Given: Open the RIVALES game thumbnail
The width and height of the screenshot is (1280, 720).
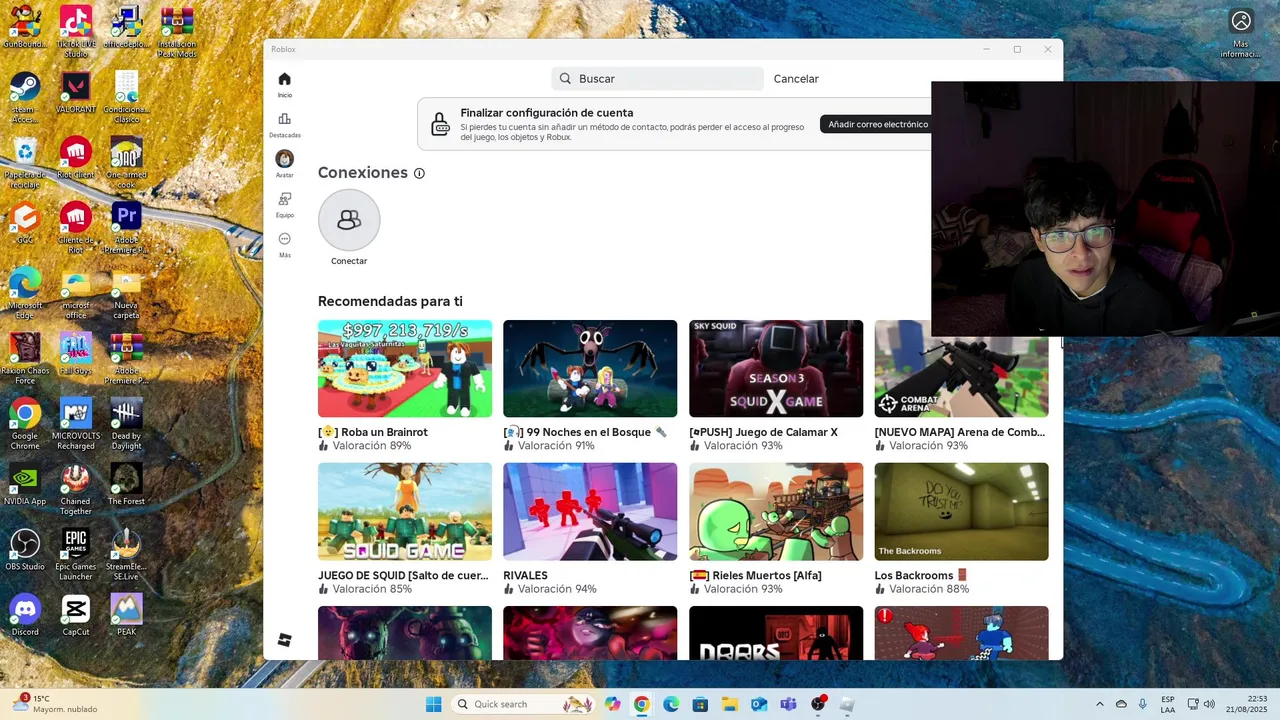Looking at the screenshot, I should [590, 511].
